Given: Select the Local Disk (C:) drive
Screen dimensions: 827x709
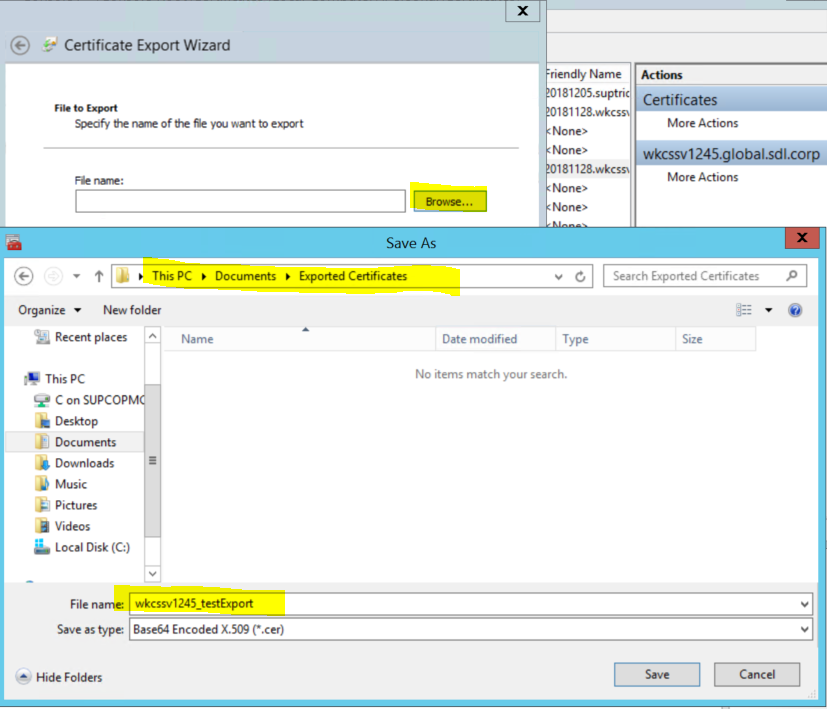Looking at the screenshot, I should 91,547.
